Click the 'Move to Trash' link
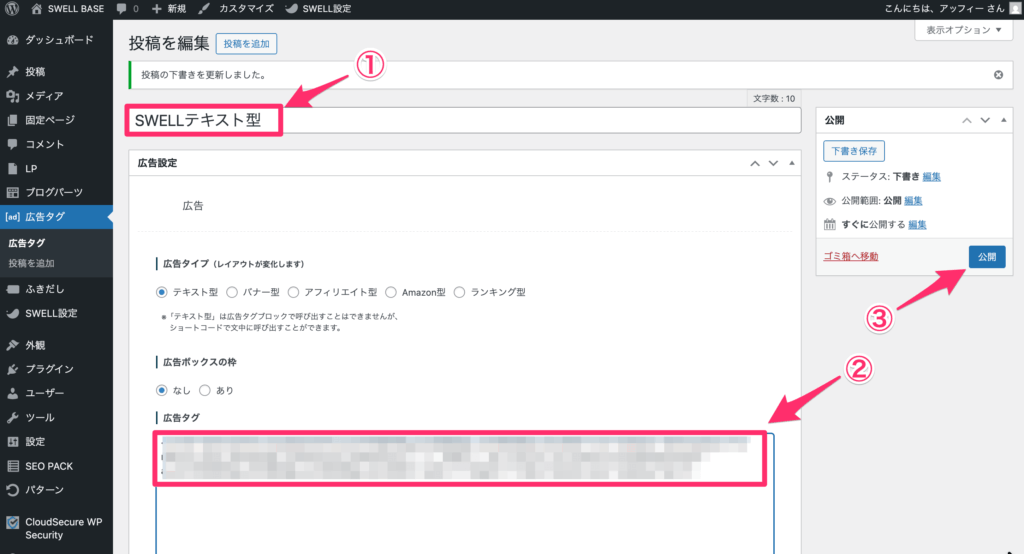This screenshot has height=554, width=1024. click(x=850, y=257)
